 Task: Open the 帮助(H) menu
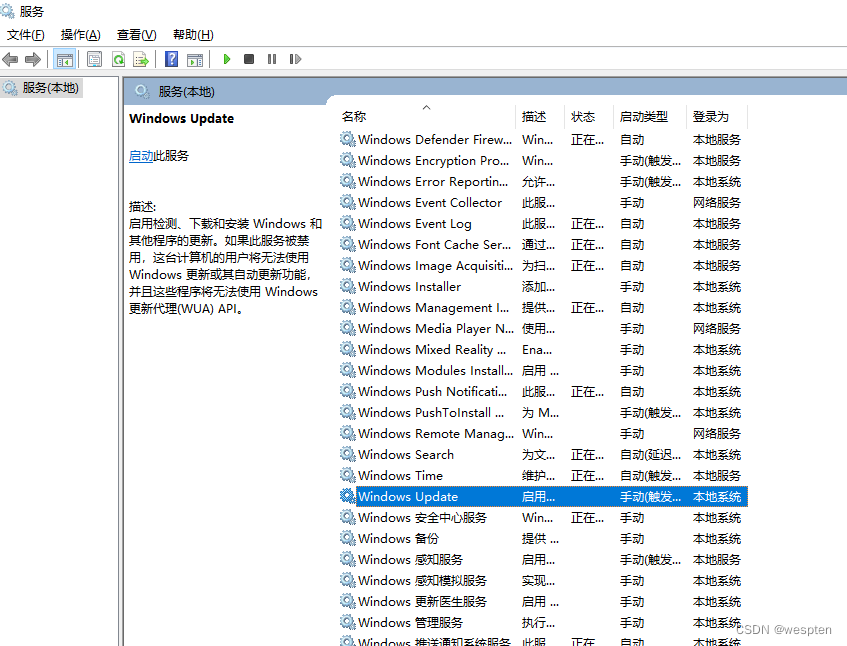point(193,35)
